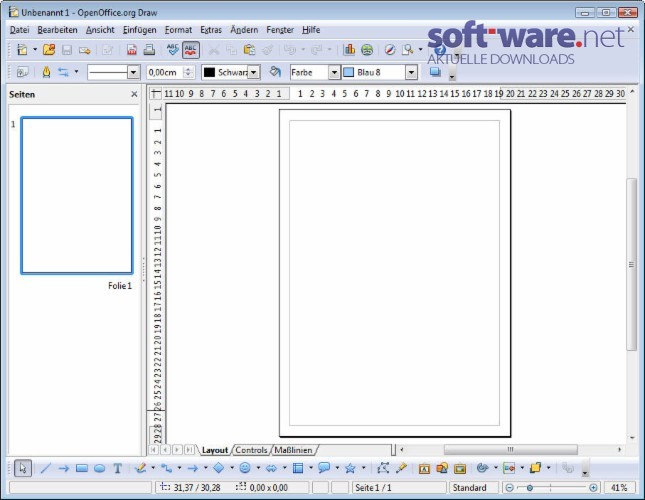Image resolution: width=645 pixels, height=500 pixels.
Task: Select the block arrows tool
Action: click(271, 468)
